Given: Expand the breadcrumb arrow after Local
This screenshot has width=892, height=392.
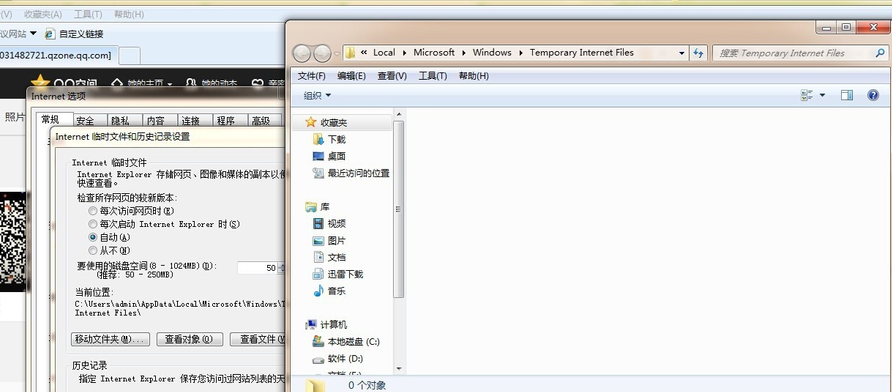Looking at the screenshot, I should click(x=404, y=52).
